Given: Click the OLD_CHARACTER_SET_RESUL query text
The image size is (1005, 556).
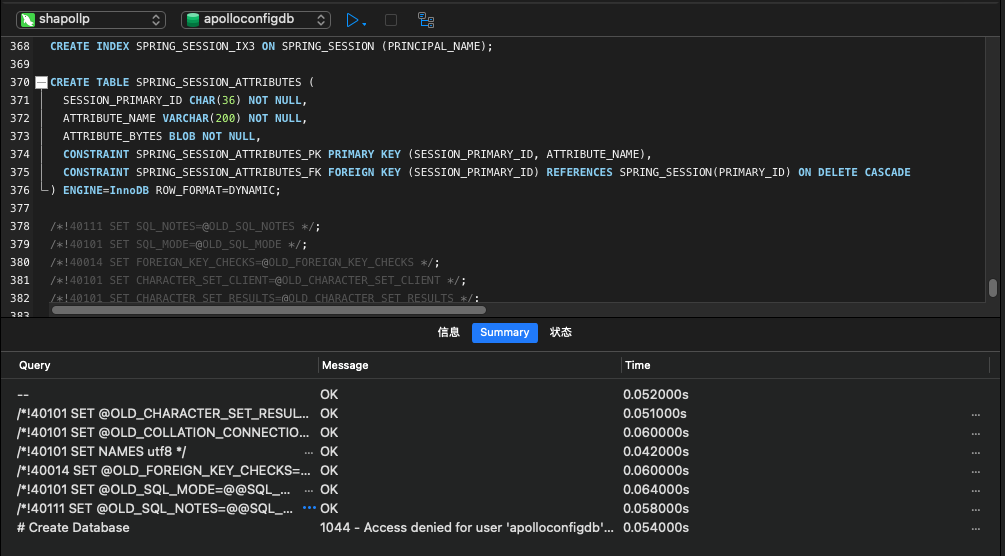Looking at the screenshot, I should pyautogui.click(x=163, y=414).
